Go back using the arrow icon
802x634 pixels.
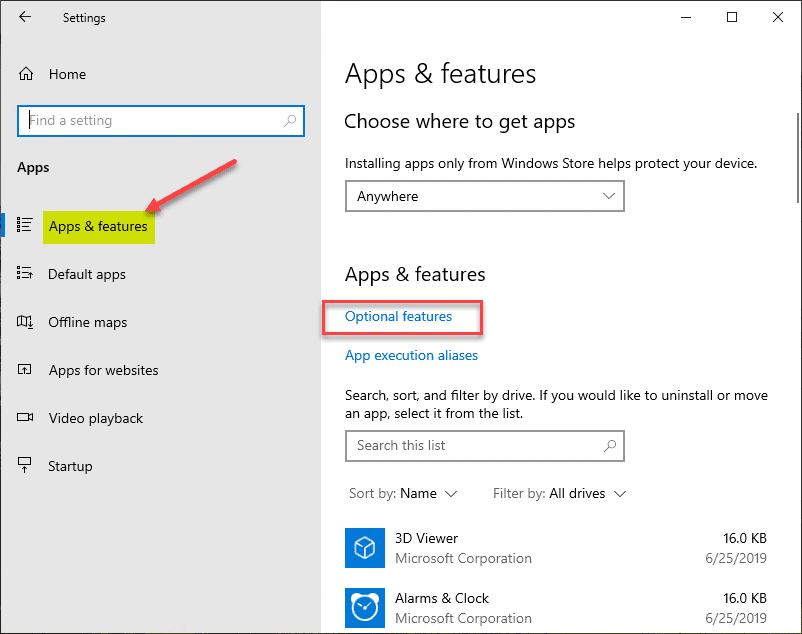pos(25,17)
